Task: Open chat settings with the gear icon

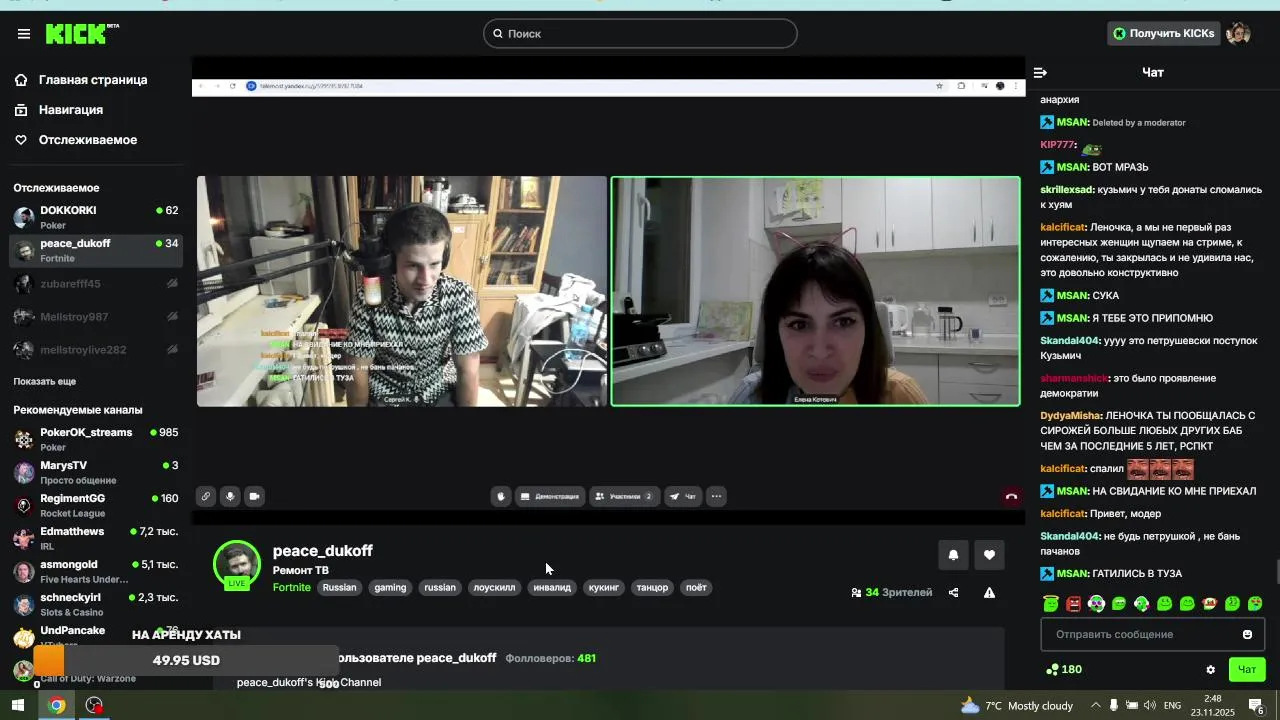Action: [x=1211, y=670]
